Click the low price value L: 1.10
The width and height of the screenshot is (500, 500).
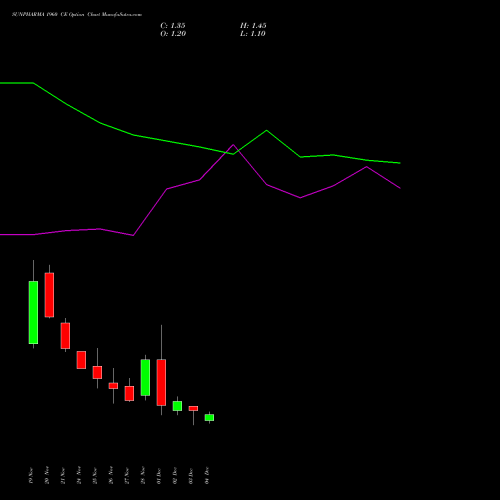point(253,34)
